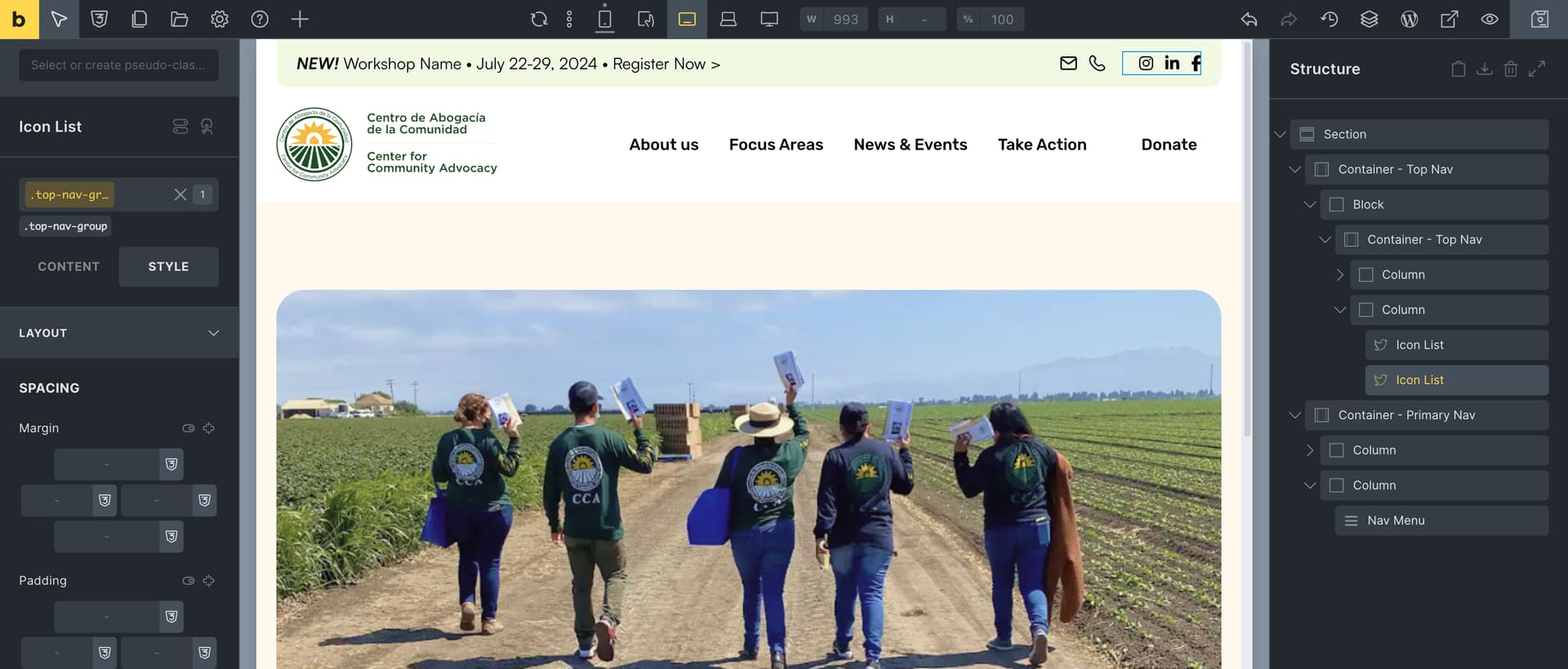Click the pseudo-class input field
This screenshot has height=669, width=1568.
118,65
